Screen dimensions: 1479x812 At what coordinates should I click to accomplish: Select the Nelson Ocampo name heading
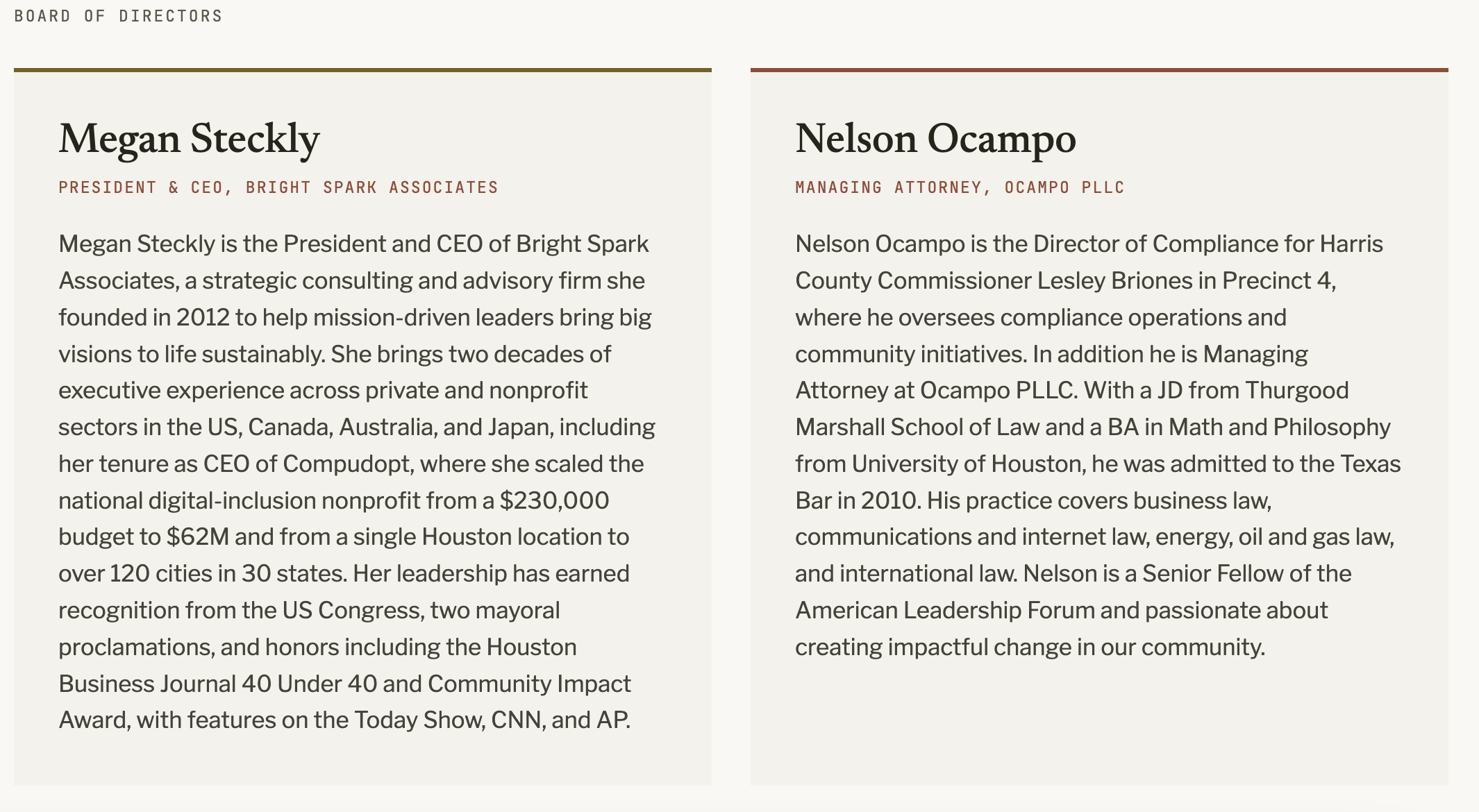pyautogui.click(x=935, y=139)
